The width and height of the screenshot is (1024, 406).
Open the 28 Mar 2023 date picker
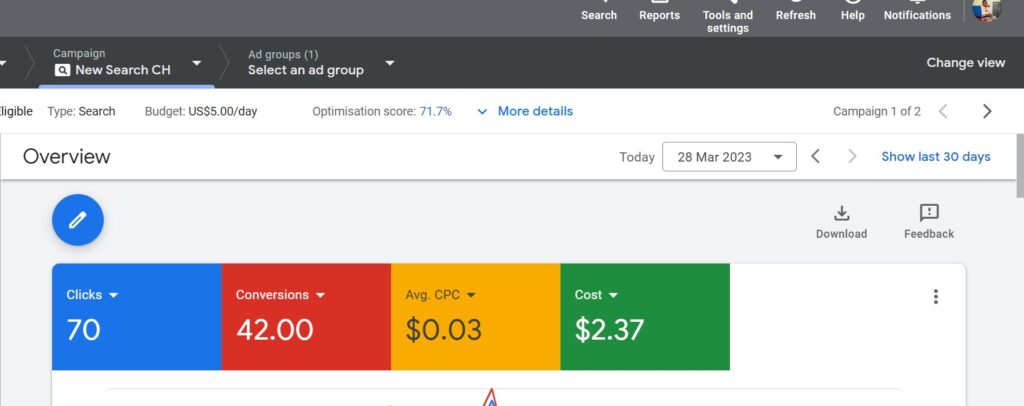coord(729,157)
